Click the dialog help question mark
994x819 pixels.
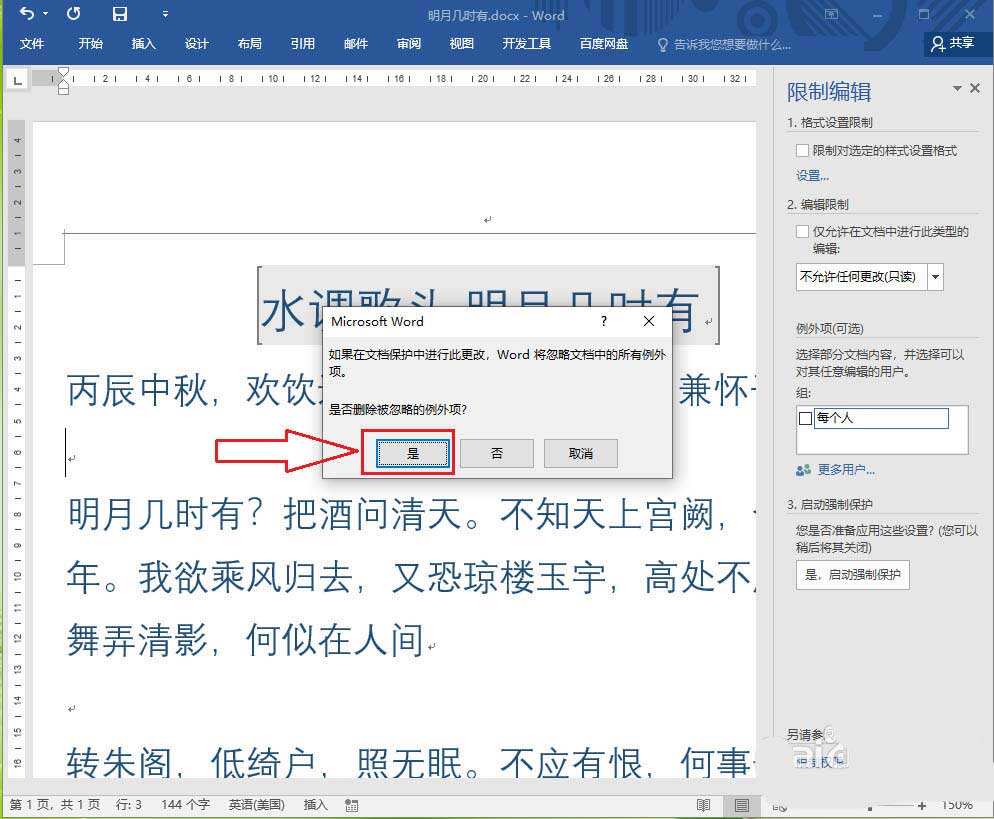(604, 321)
